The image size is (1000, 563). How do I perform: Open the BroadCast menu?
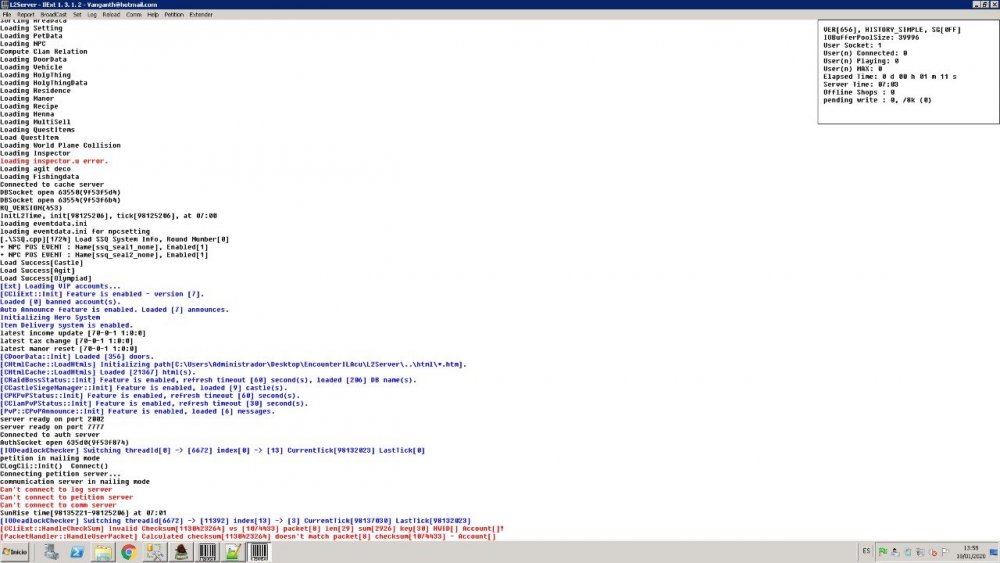53,16
